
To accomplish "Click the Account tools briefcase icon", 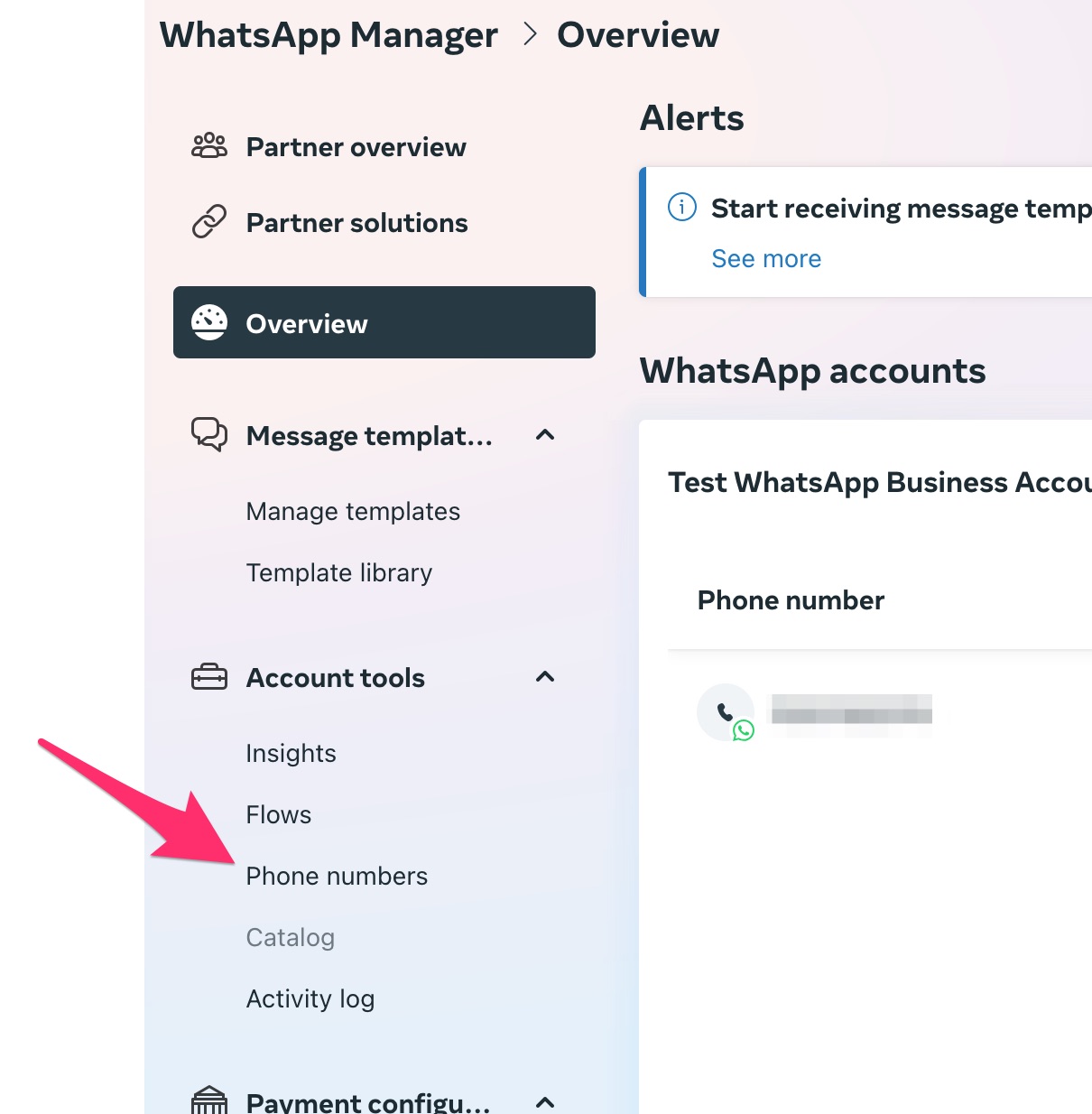I will [x=209, y=677].
